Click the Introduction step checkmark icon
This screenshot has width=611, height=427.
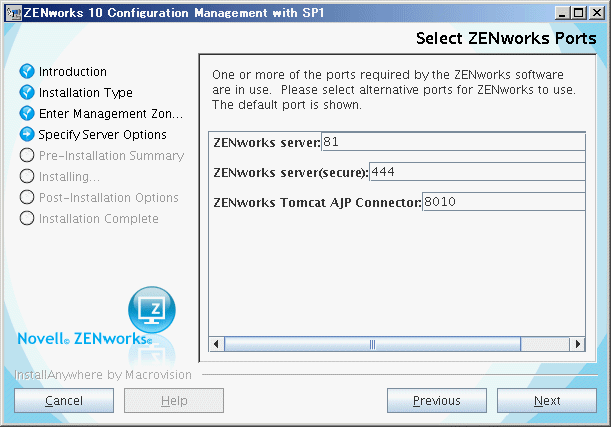click(x=27, y=71)
